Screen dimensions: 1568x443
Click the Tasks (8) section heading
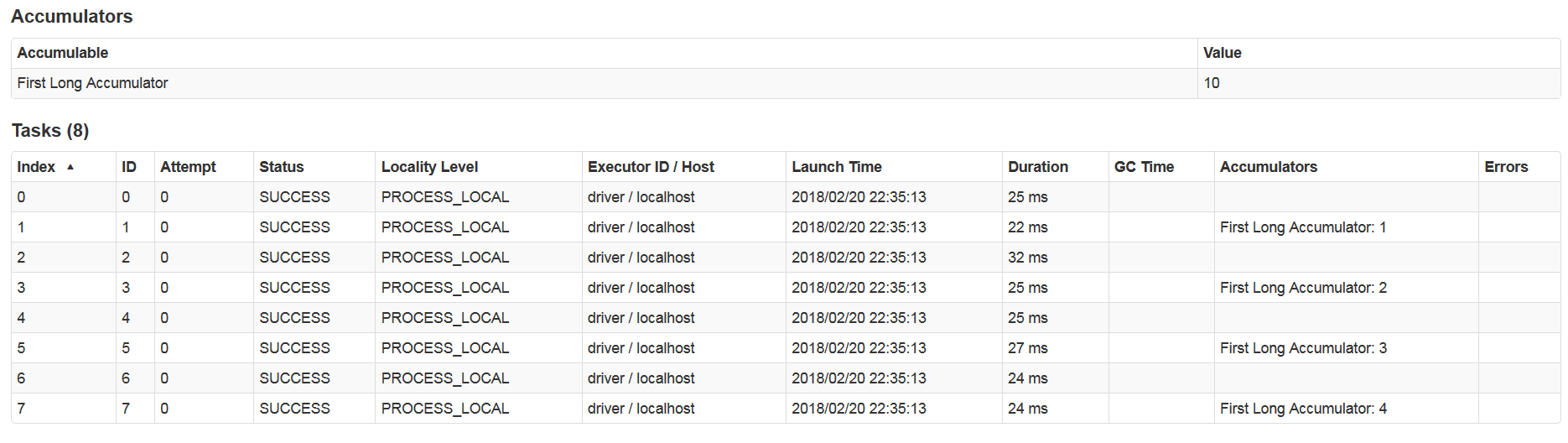50,131
